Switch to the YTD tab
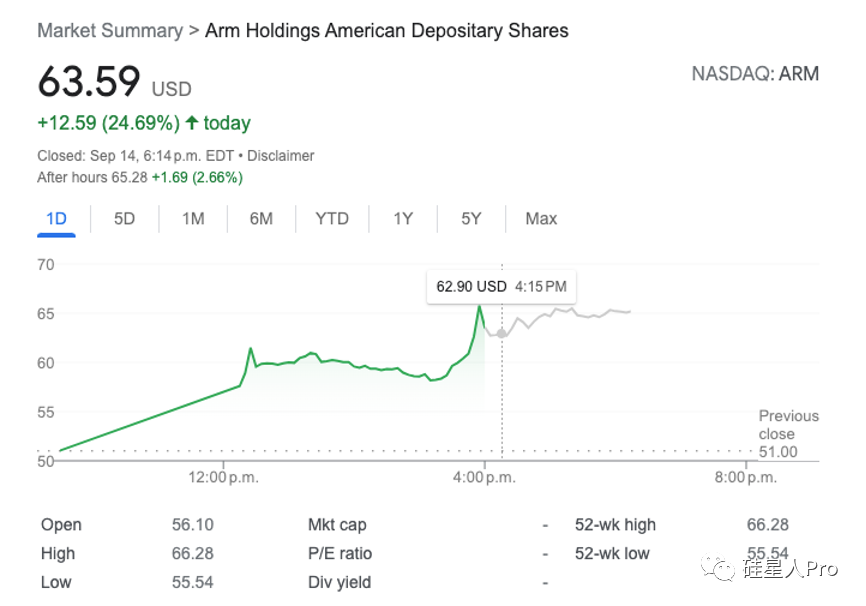 [x=332, y=218]
